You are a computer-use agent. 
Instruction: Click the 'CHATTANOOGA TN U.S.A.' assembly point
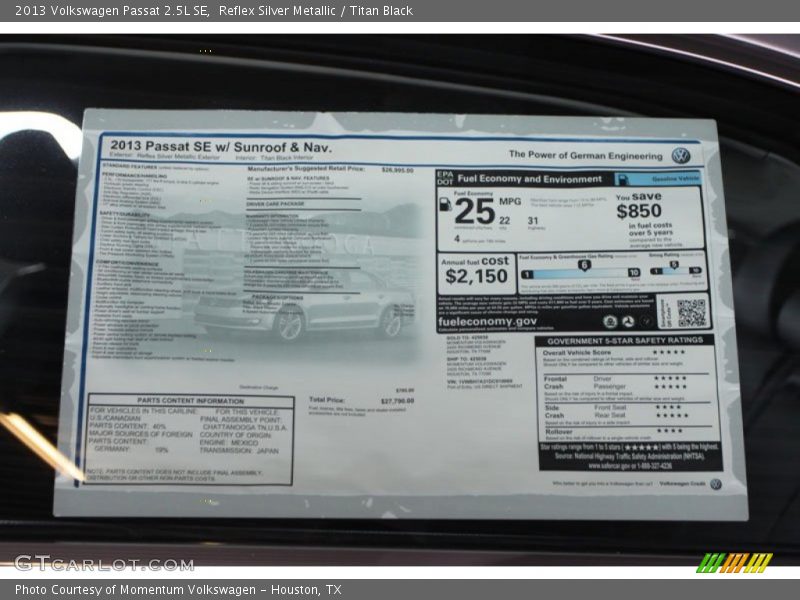click(x=245, y=428)
